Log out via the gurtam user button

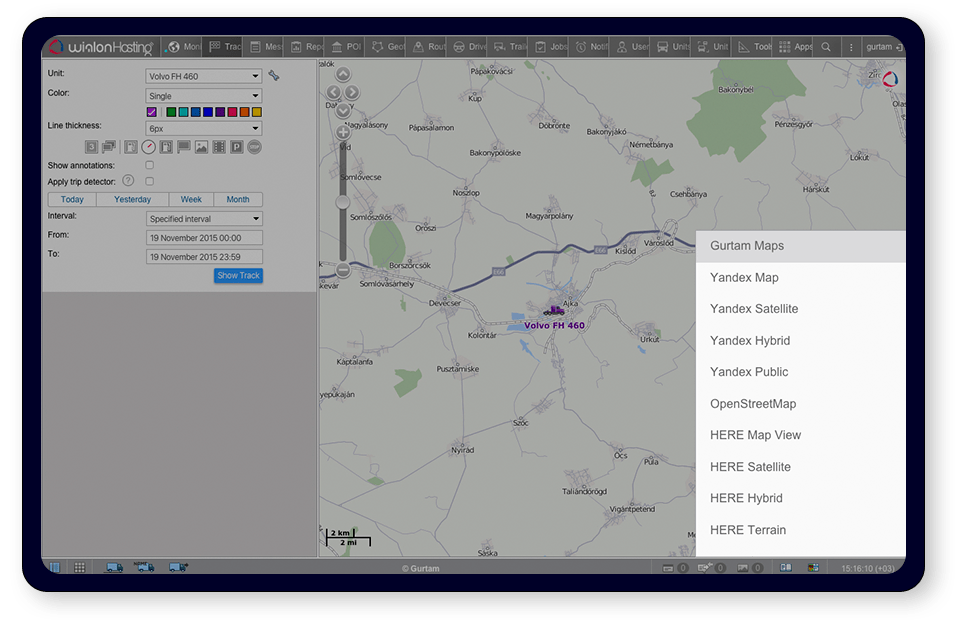pos(884,47)
